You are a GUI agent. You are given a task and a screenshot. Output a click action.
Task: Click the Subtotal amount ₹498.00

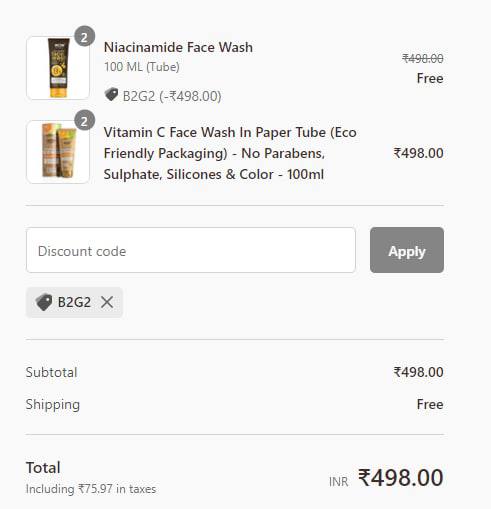tap(418, 372)
